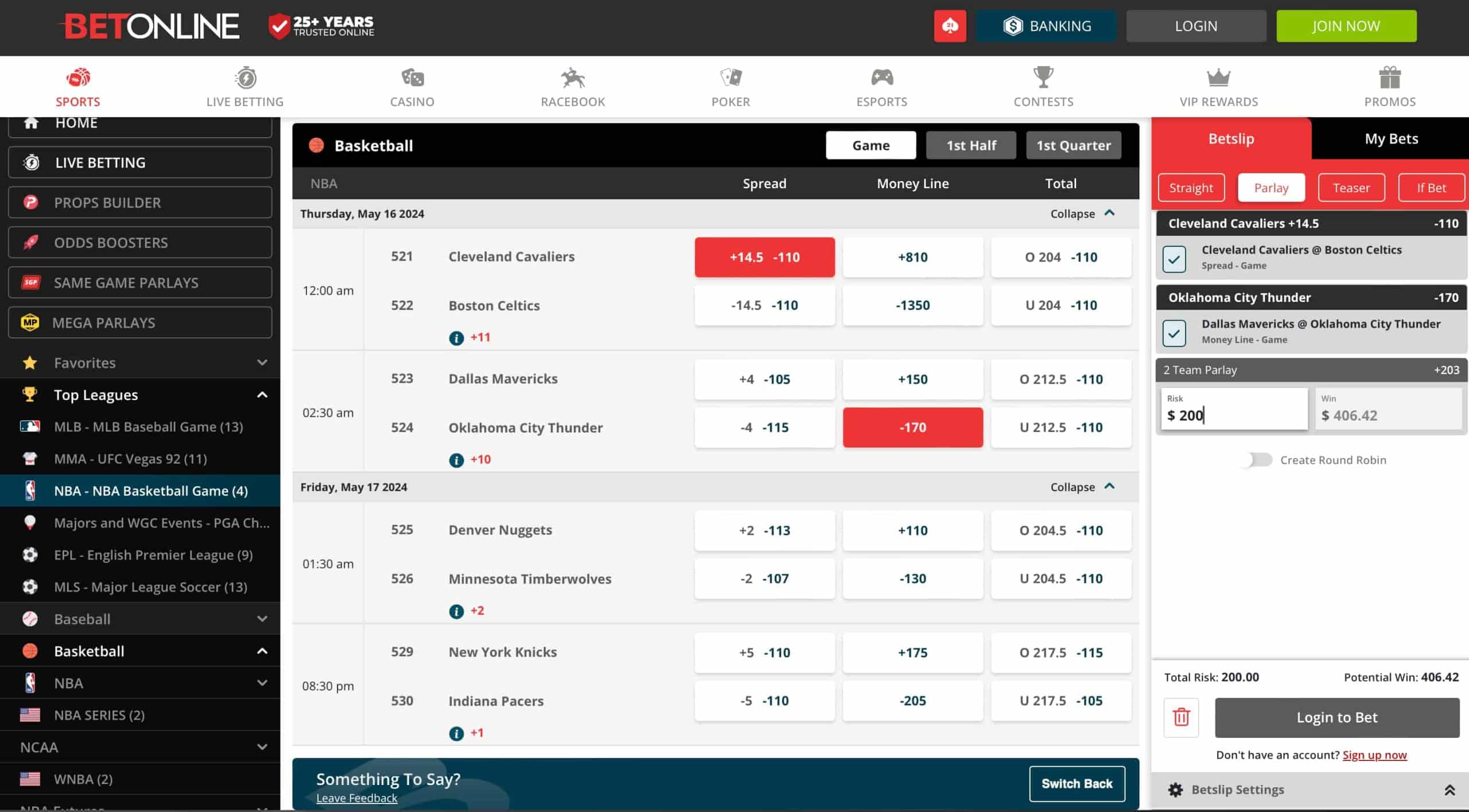
Task: Click the Mega Parlays MP badge icon
Action: click(30, 323)
